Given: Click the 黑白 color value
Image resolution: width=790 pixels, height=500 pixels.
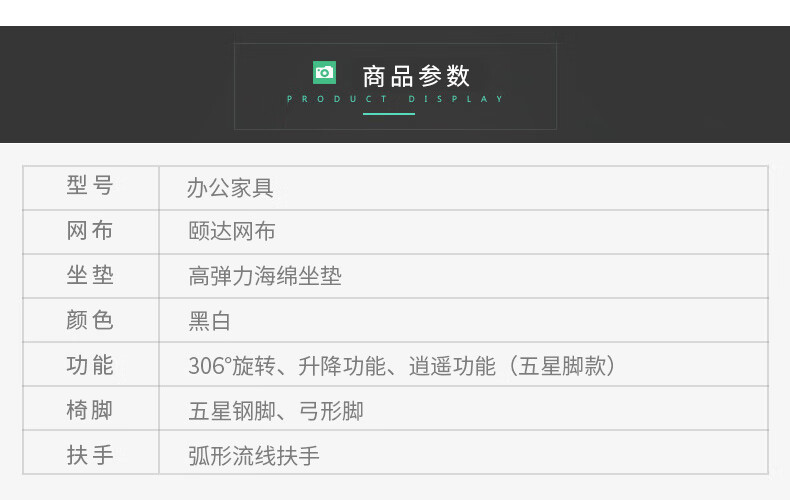Looking at the screenshot, I should pyautogui.click(x=209, y=322).
